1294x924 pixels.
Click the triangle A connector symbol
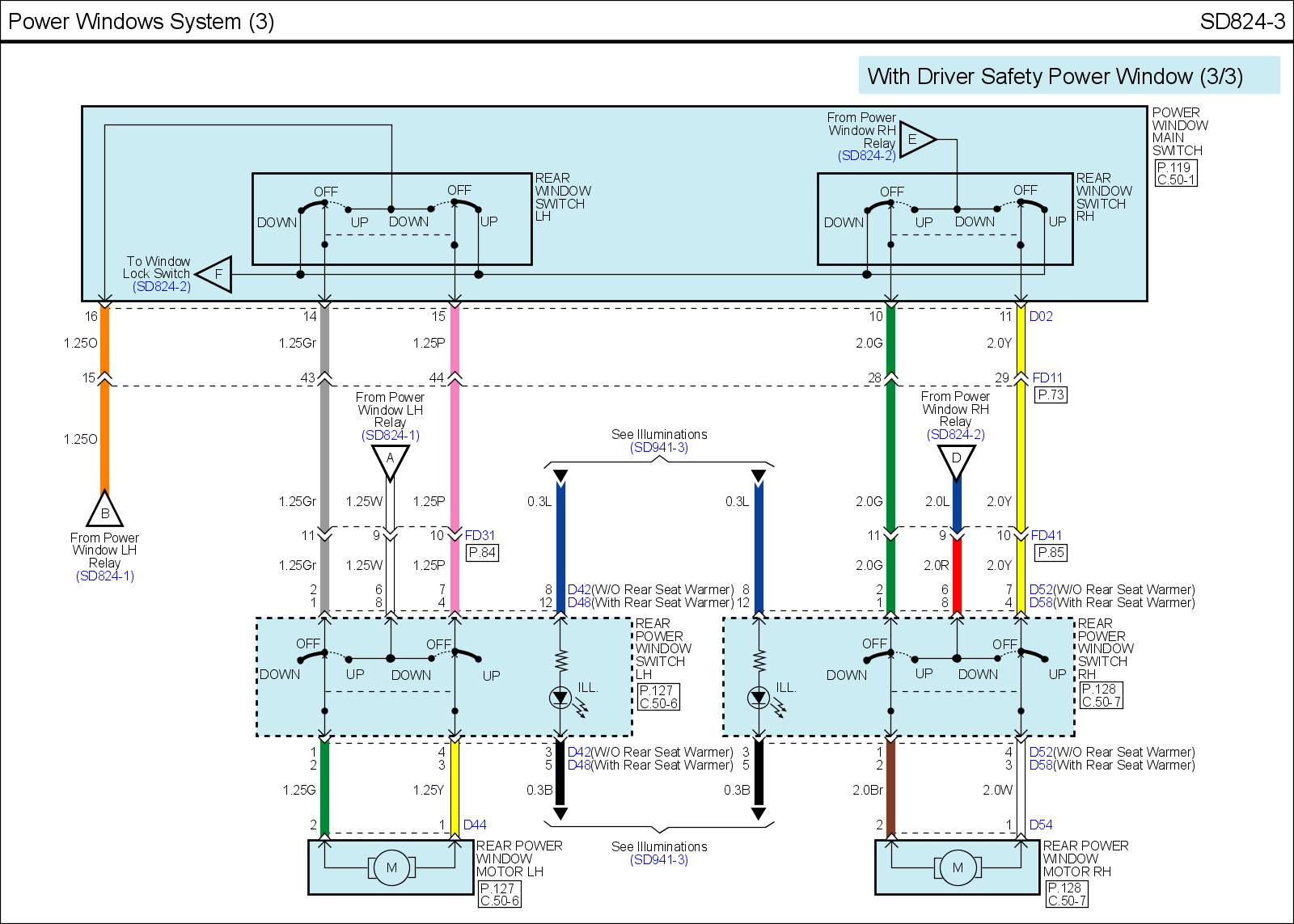click(390, 461)
